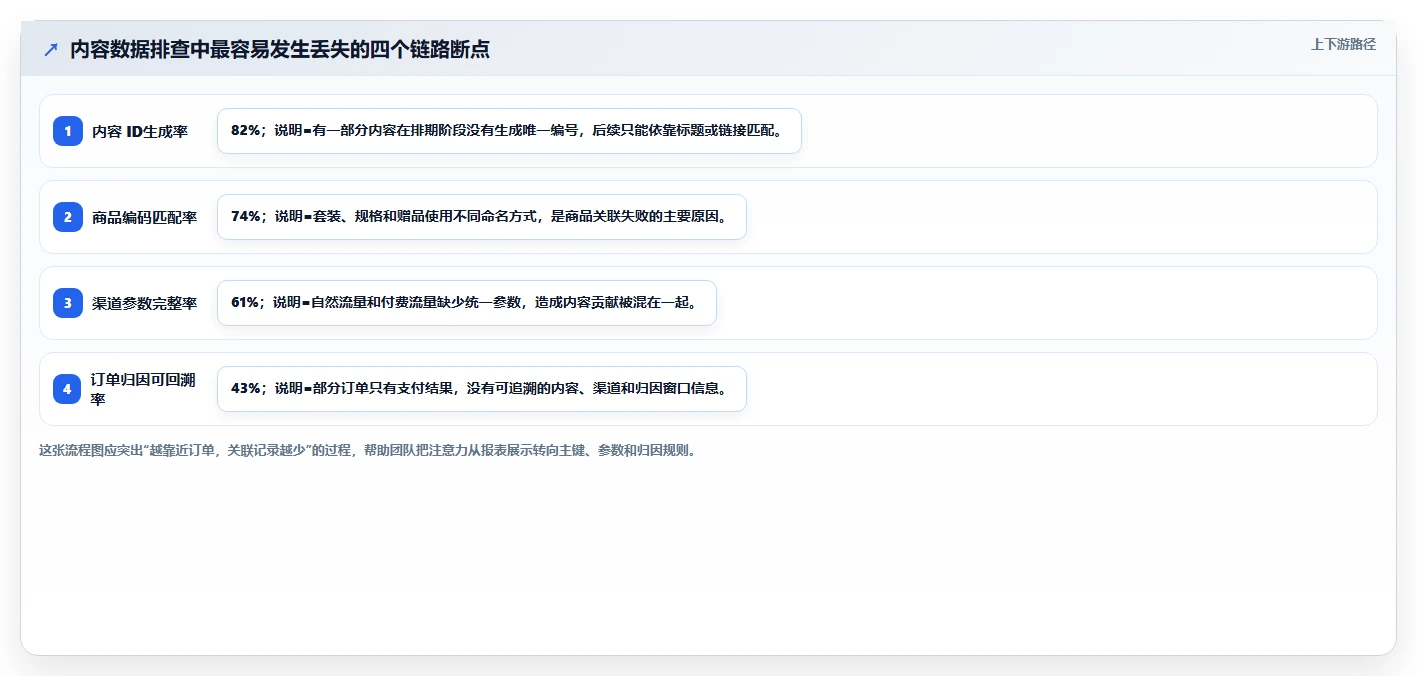Click the 渠道参数完整率 label
The height and width of the screenshot is (676, 1417).
[x=145, y=303]
